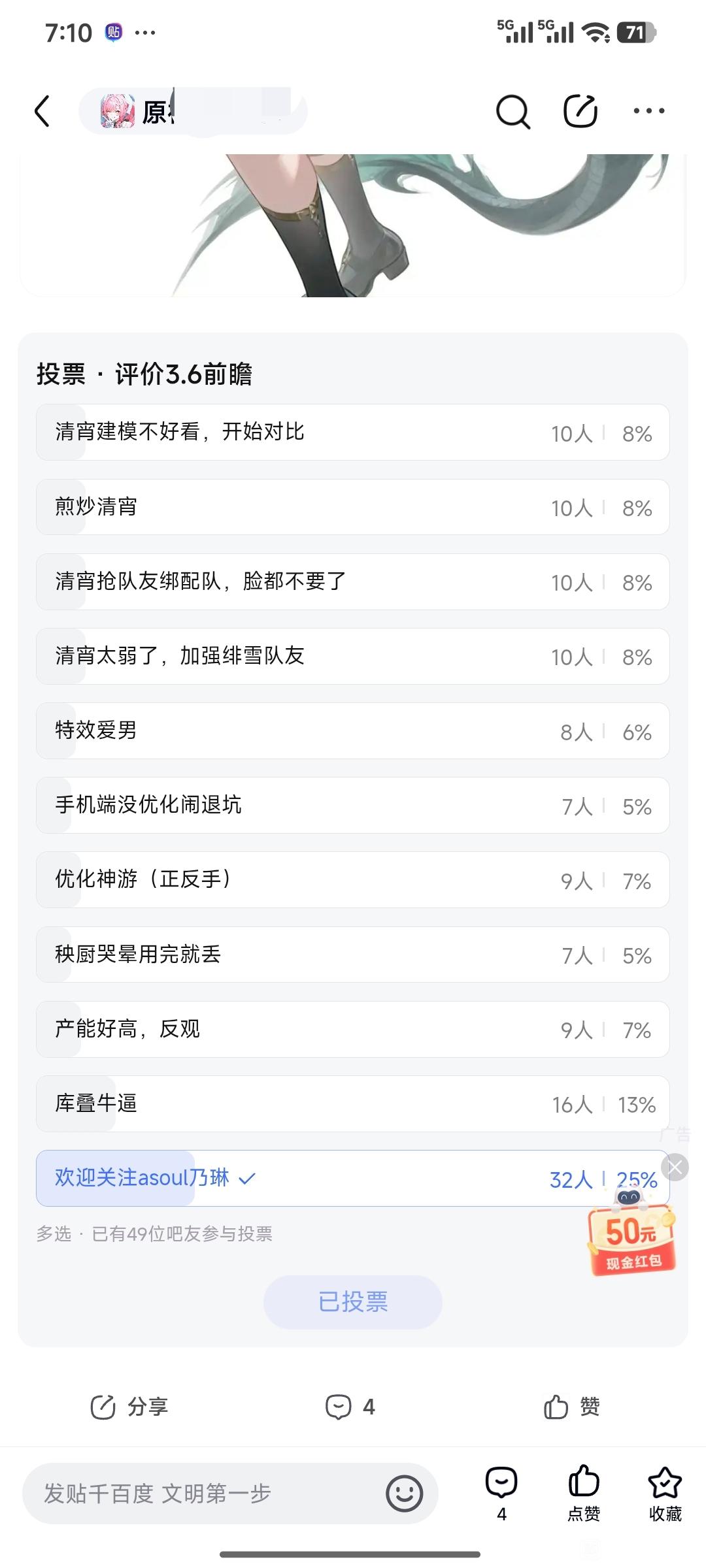706x1568 pixels.
Task: Open the forum name pill in header
Action: 193,111
